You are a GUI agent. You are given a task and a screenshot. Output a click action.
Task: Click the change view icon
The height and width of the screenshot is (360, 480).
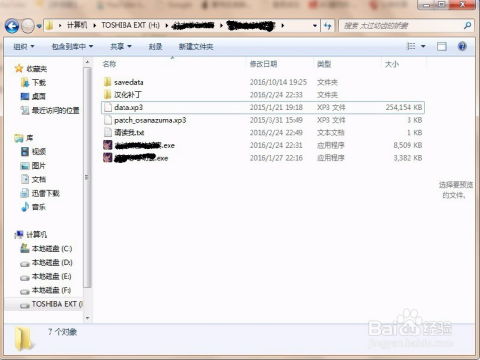point(412,46)
